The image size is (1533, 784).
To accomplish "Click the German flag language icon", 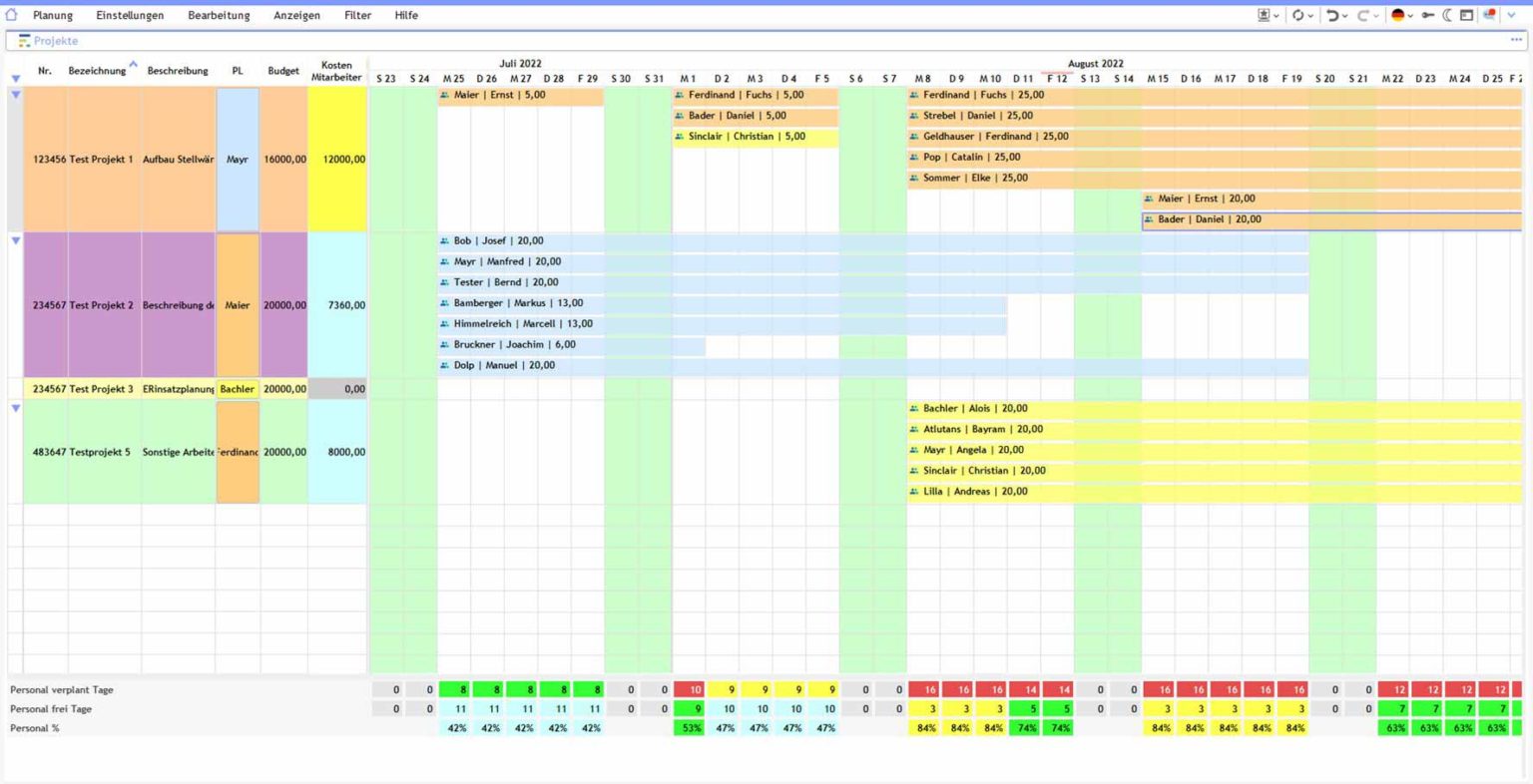I will [1397, 15].
